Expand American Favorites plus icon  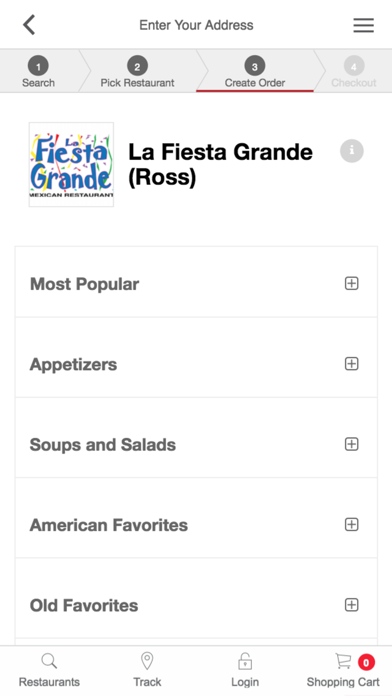point(351,524)
